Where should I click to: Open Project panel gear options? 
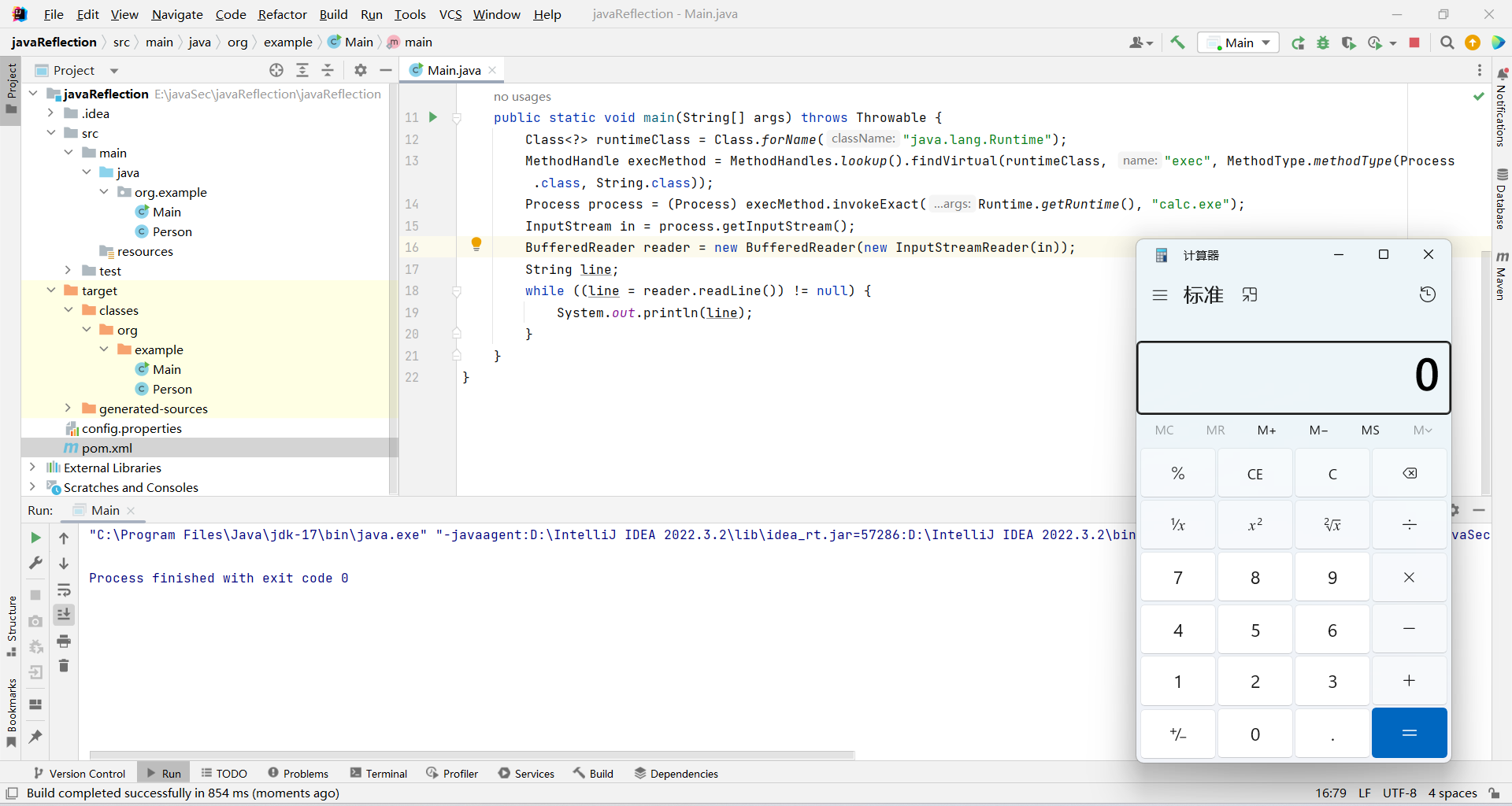361,70
